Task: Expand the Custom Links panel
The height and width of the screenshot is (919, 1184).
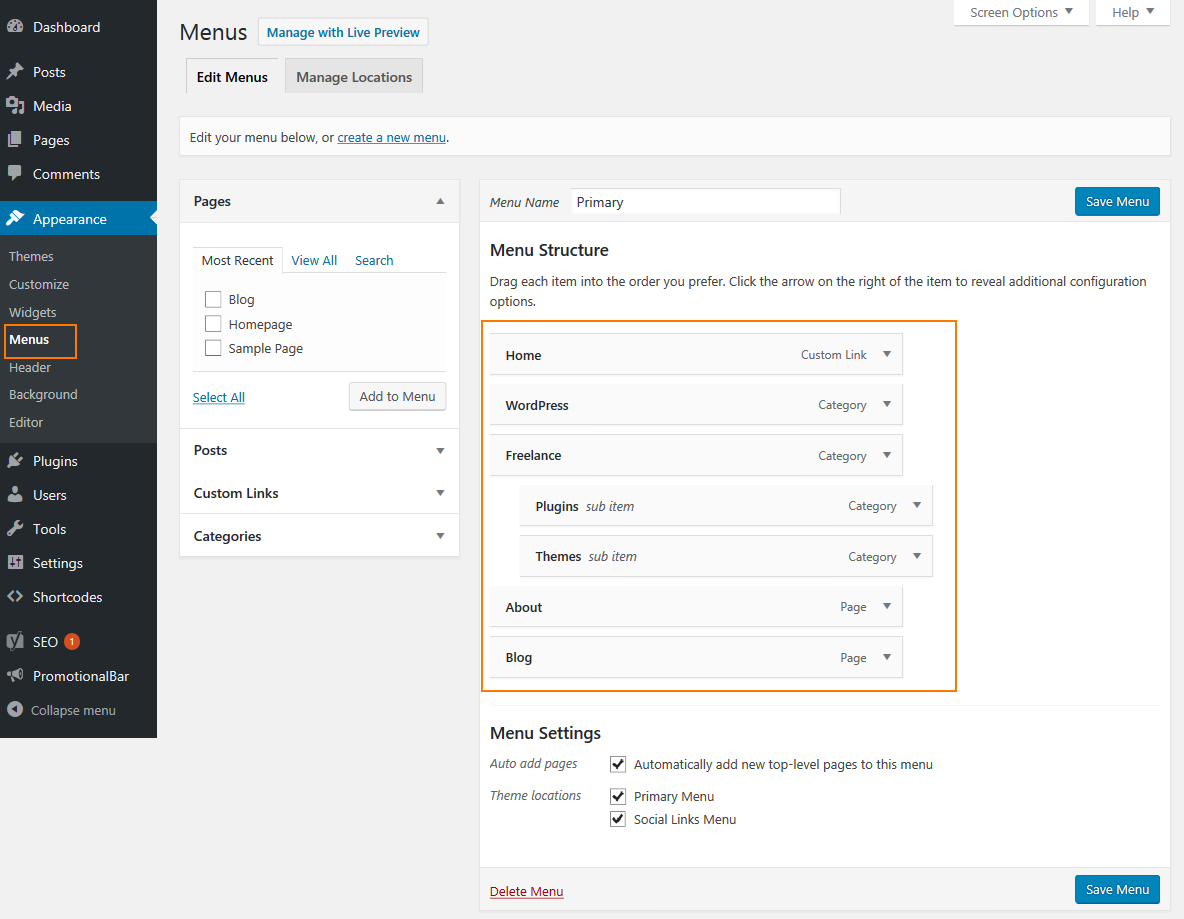Action: [x=440, y=493]
